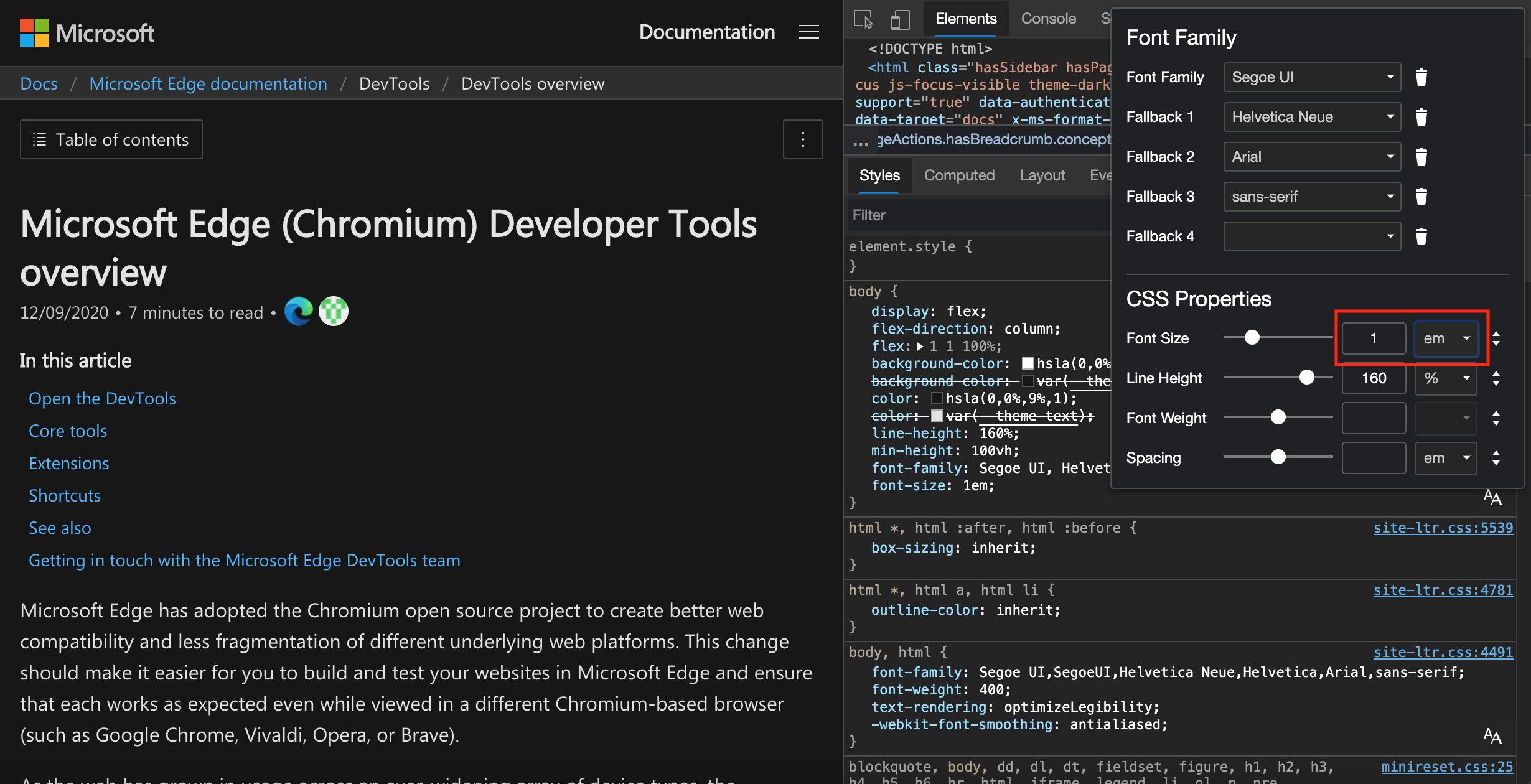Click the inspect element cursor icon

[862, 17]
